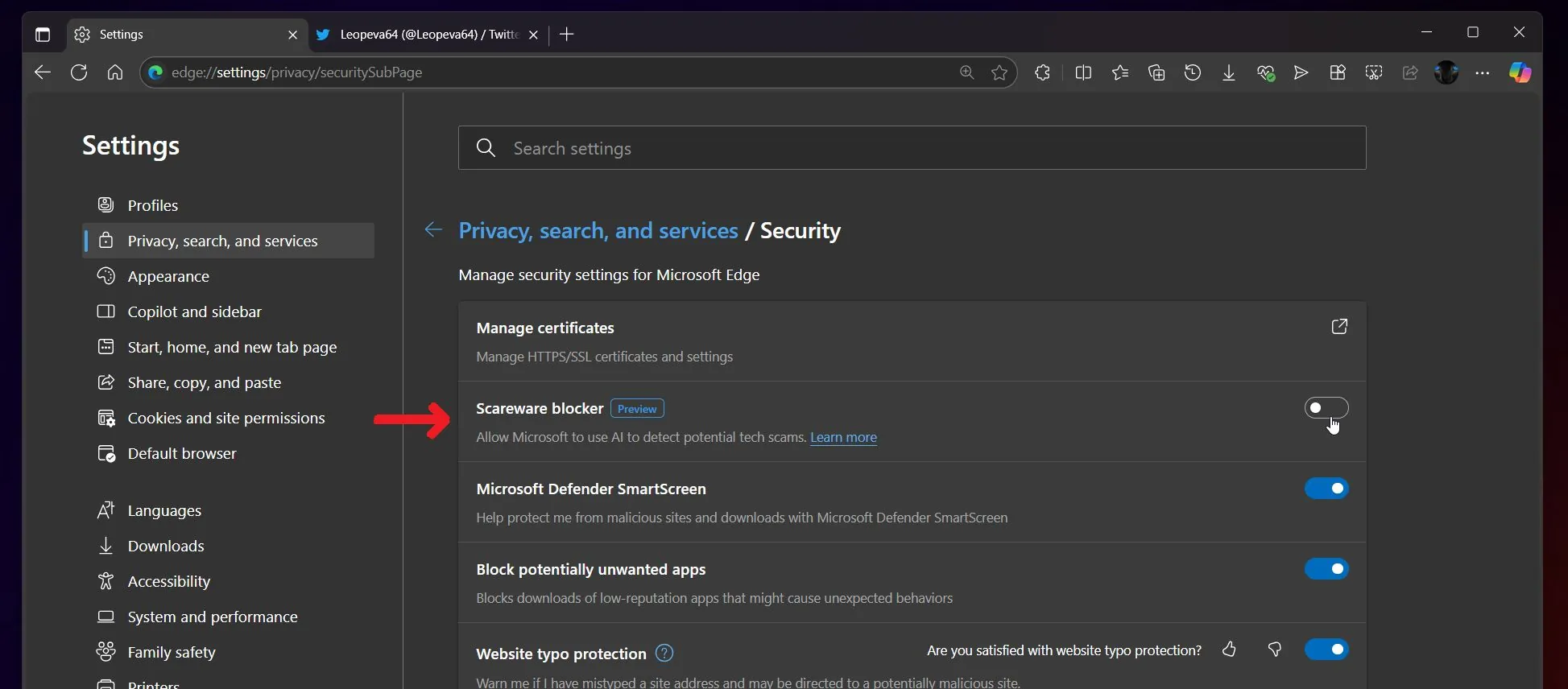1568x689 pixels.
Task: Open Split screen icon
Action: (x=1083, y=72)
